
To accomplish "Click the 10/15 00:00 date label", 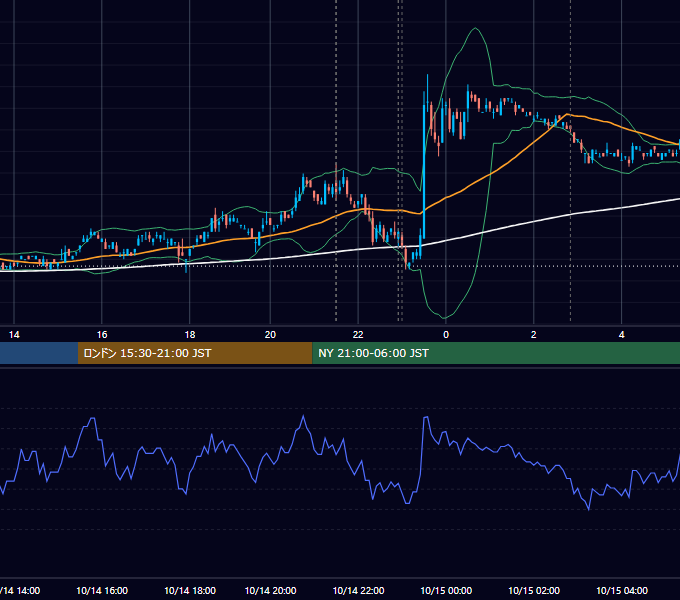I will 446,590.
